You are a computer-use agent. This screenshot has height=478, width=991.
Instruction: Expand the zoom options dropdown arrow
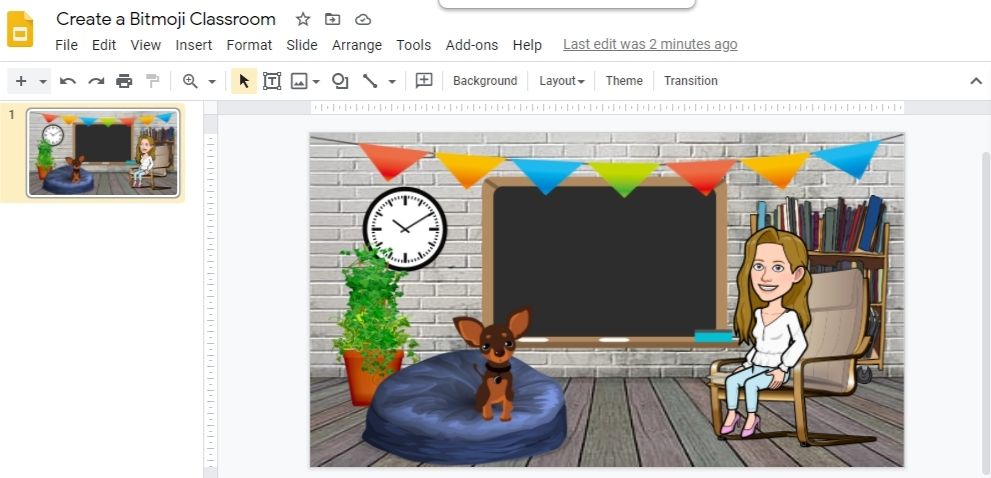[x=212, y=82]
